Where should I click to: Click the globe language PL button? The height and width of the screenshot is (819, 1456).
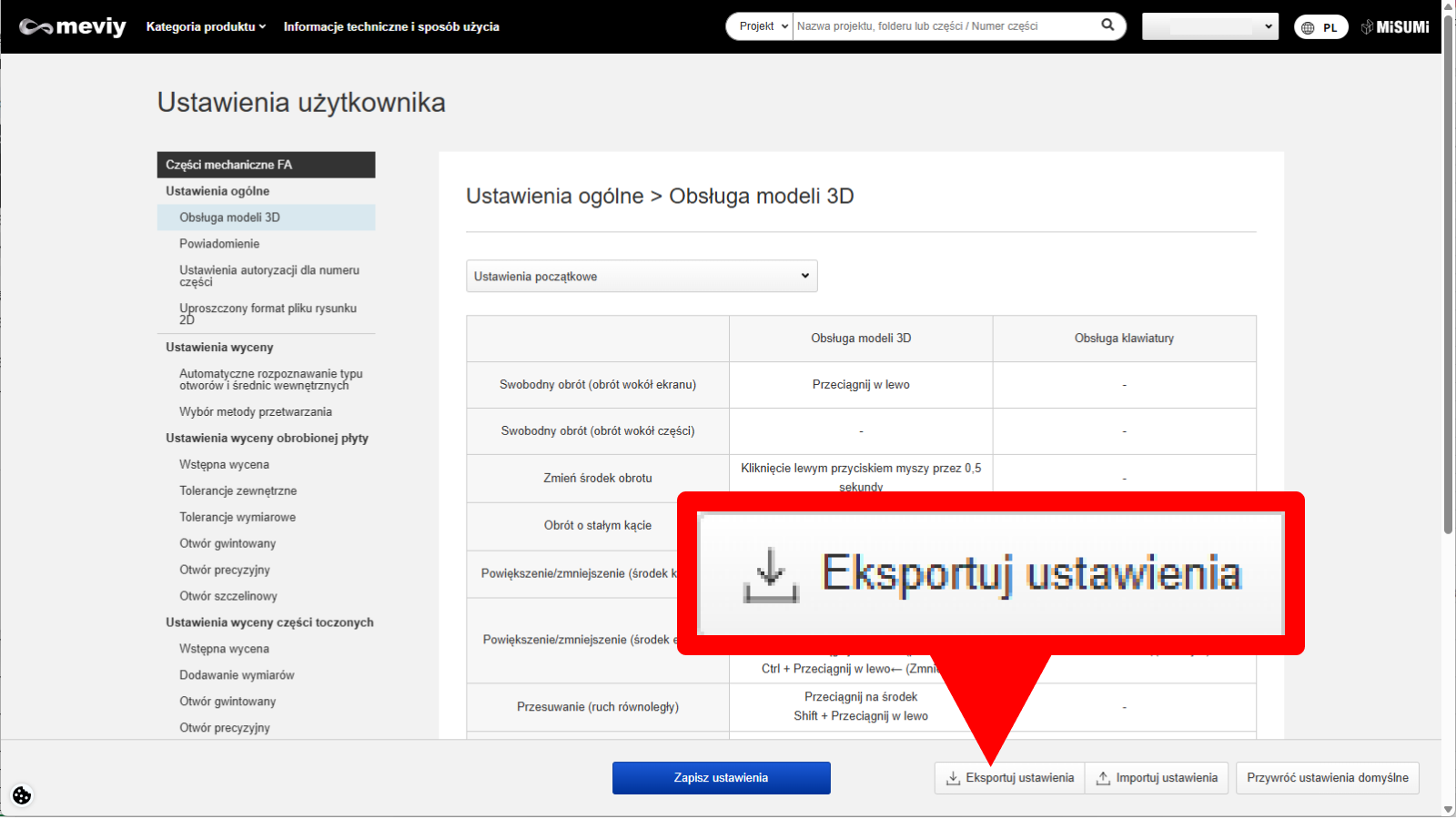[1320, 27]
